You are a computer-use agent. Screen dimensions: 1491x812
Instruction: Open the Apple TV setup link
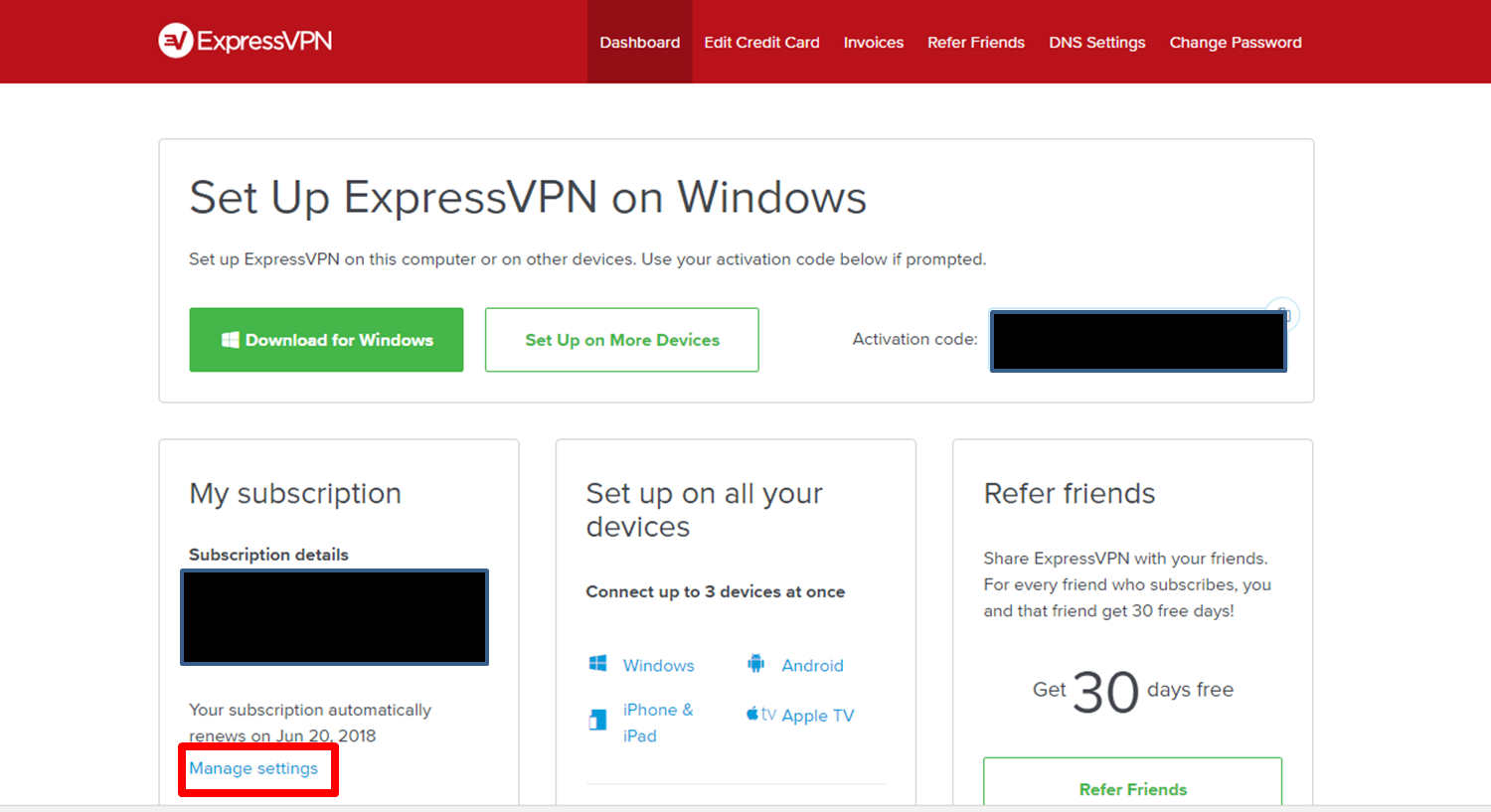click(x=818, y=716)
